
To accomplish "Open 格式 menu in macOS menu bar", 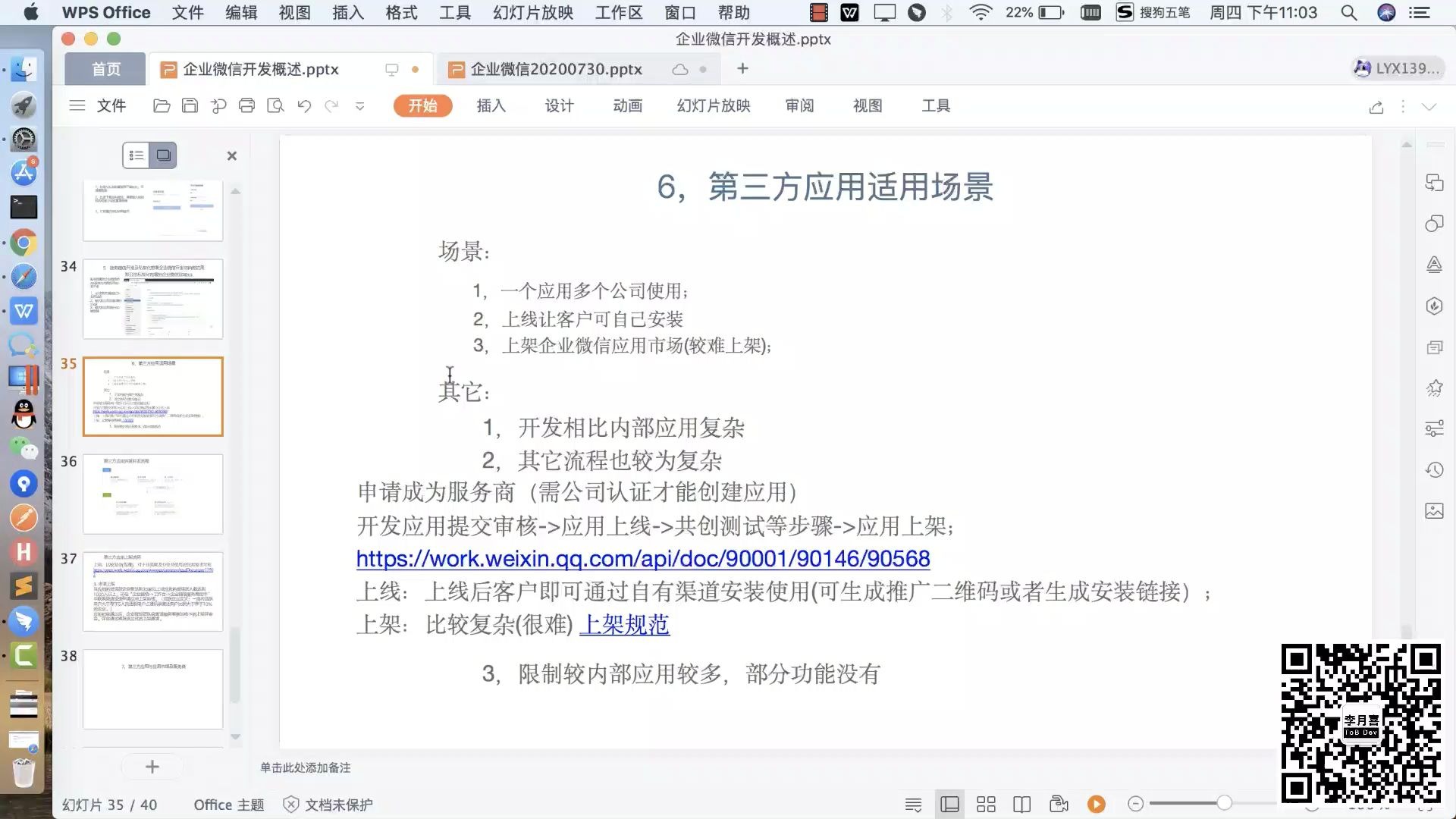I will pos(401,13).
